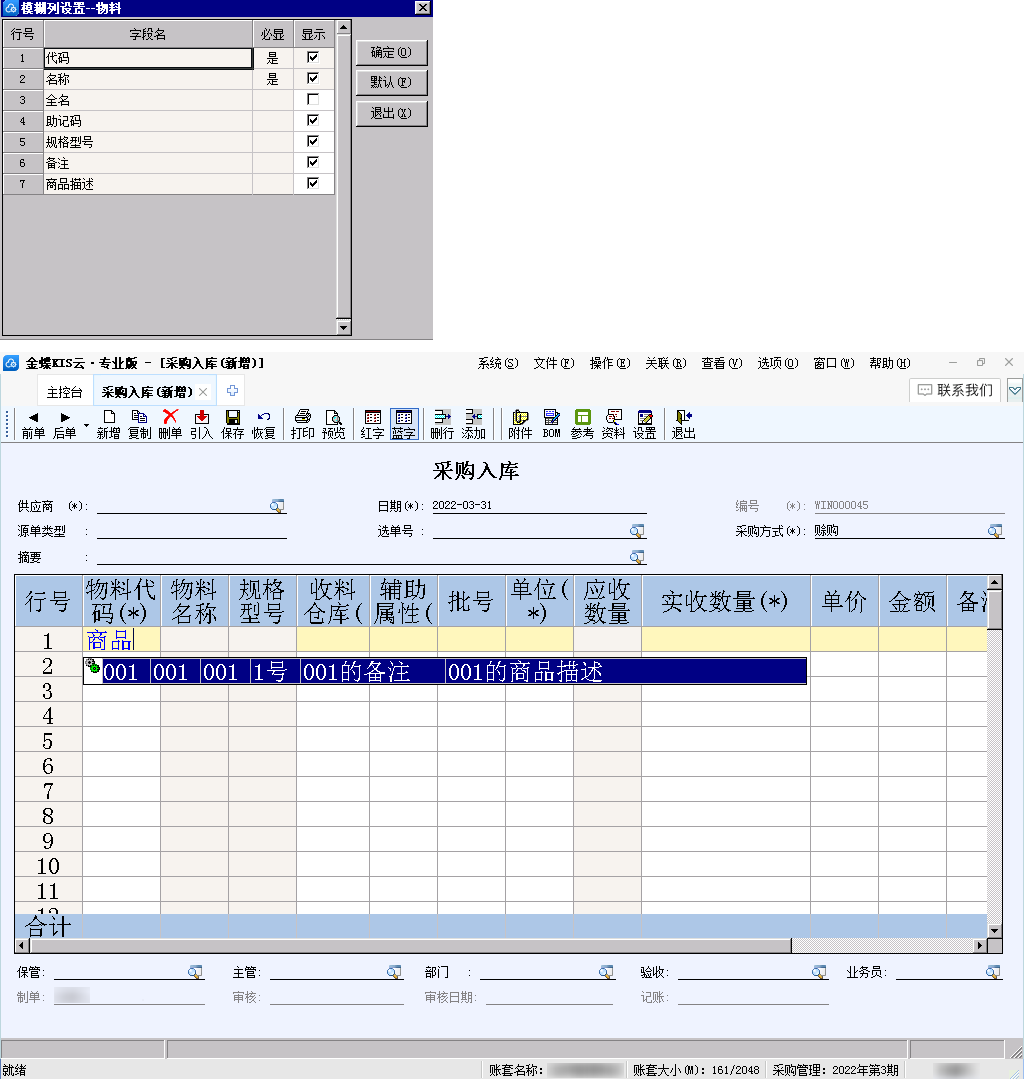Image resolution: width=1024 pixels, height=1079 pixels.
Task: Open attachments (附件)
Action: (520, 424)
